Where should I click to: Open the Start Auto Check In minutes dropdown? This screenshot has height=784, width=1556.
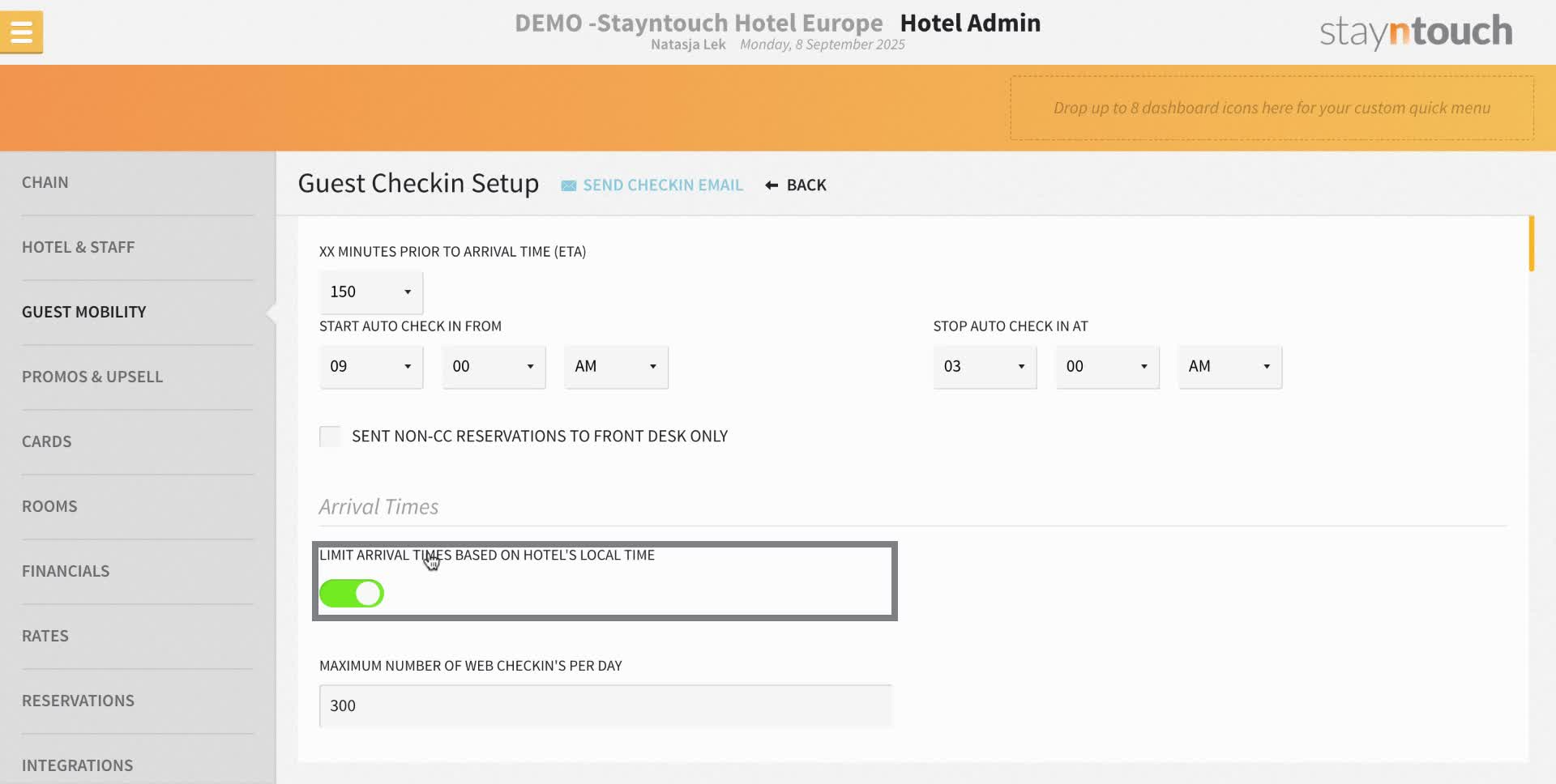coord(531,366)
